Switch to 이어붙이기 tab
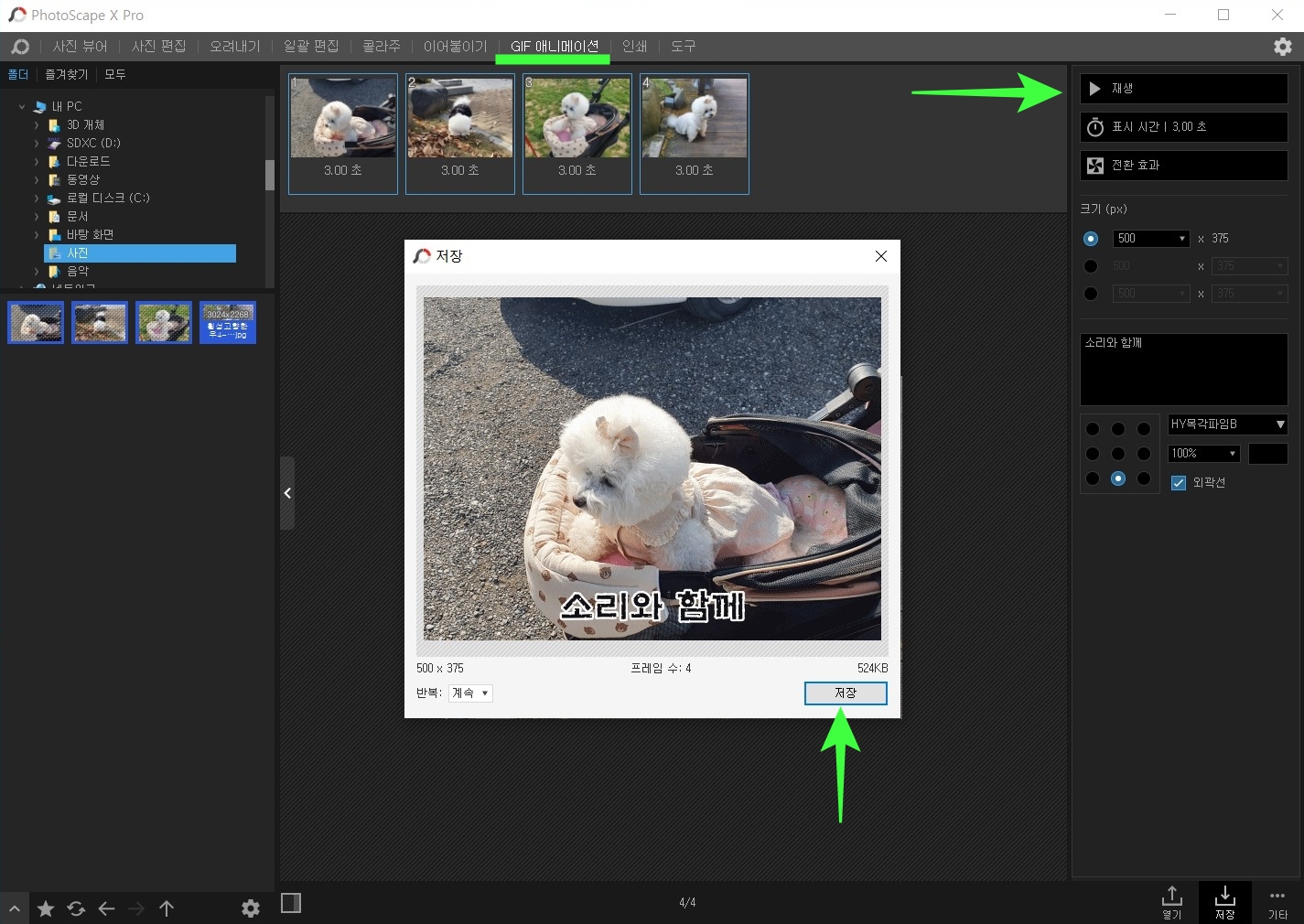Viewport: 1304px width, 924px height. [455, 47]
